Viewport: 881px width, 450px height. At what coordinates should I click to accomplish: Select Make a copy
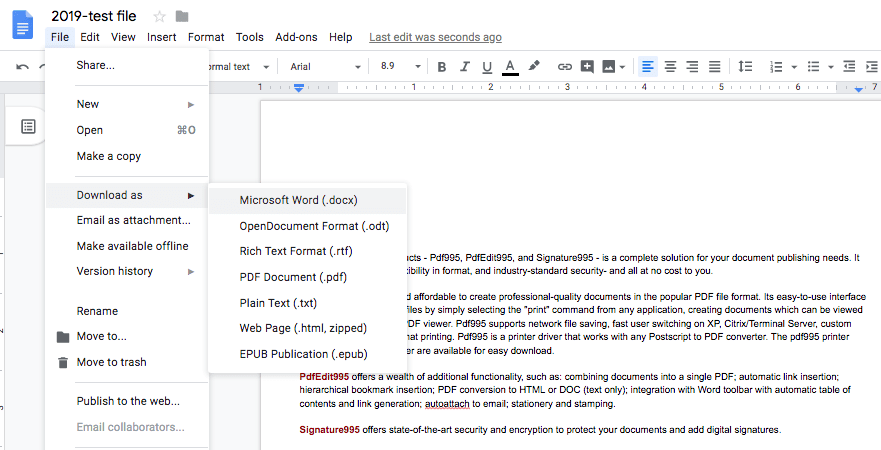pyautogui.click(x=127, y=156)
